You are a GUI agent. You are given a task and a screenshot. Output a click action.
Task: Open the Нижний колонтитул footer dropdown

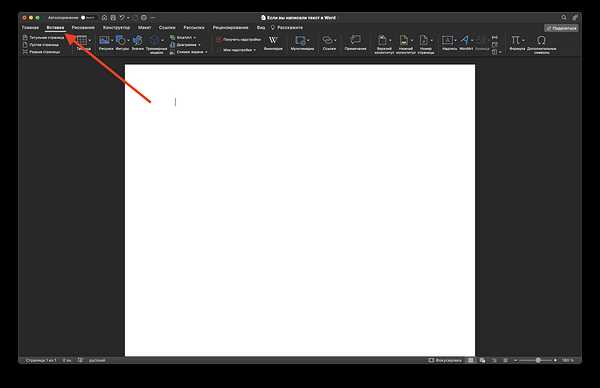pos(405,44)
